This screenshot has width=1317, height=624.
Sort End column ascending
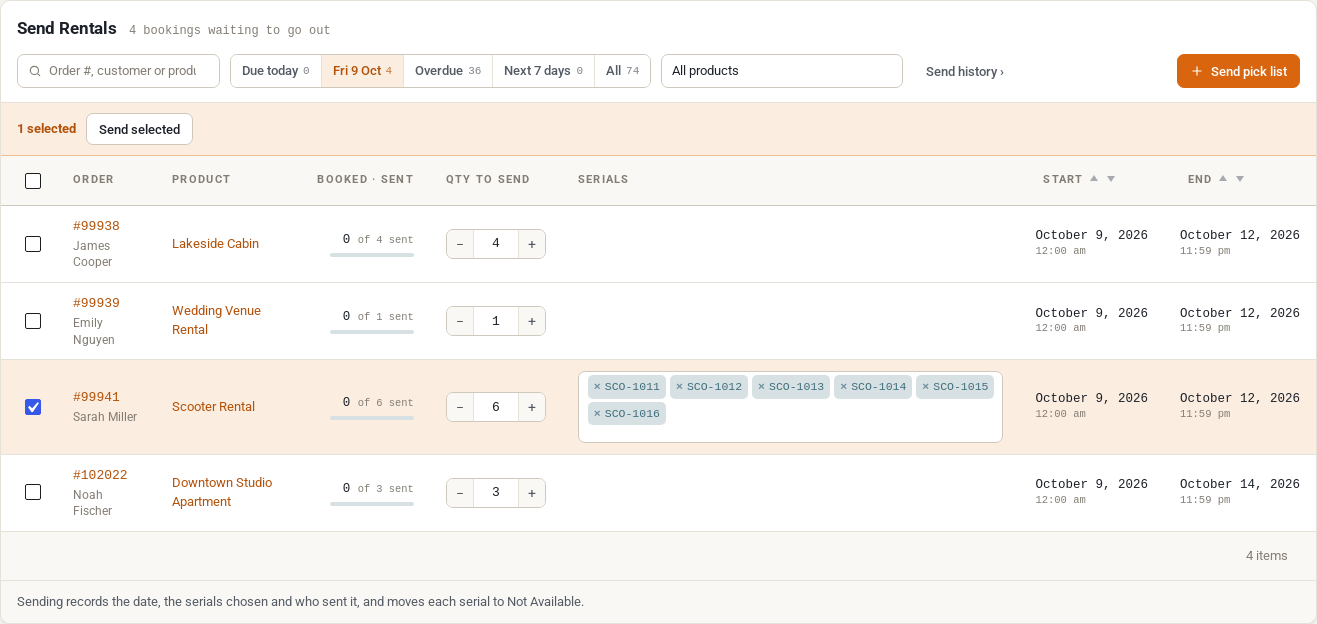tap(1223, 179)
